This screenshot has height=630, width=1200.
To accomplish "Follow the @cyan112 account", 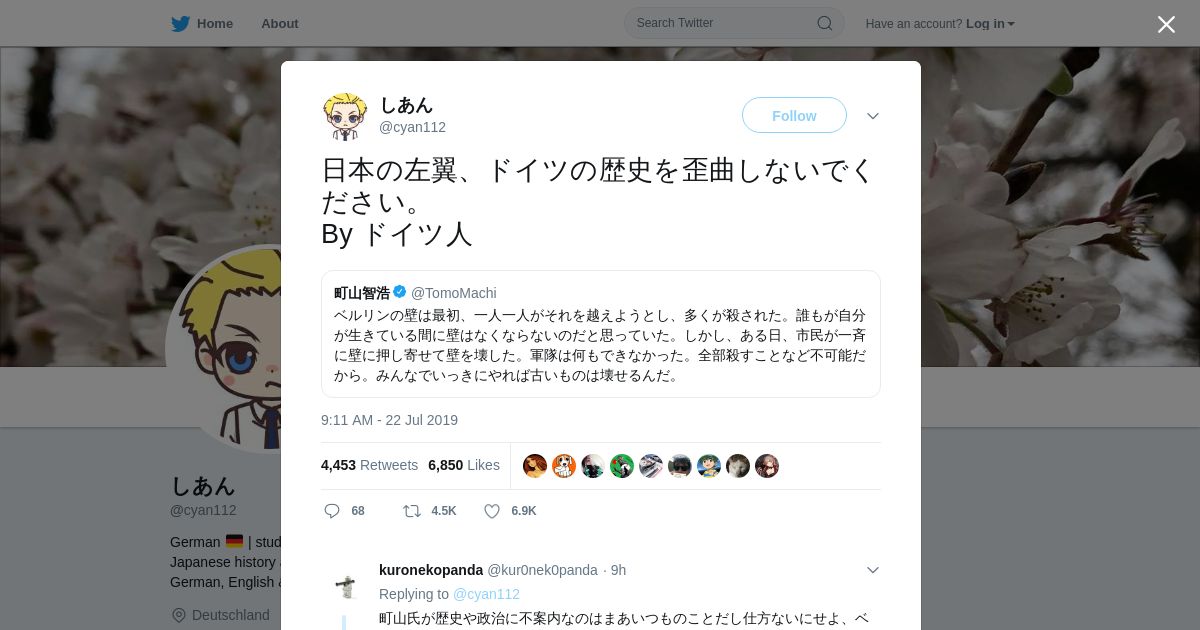I will pos(794,115).
